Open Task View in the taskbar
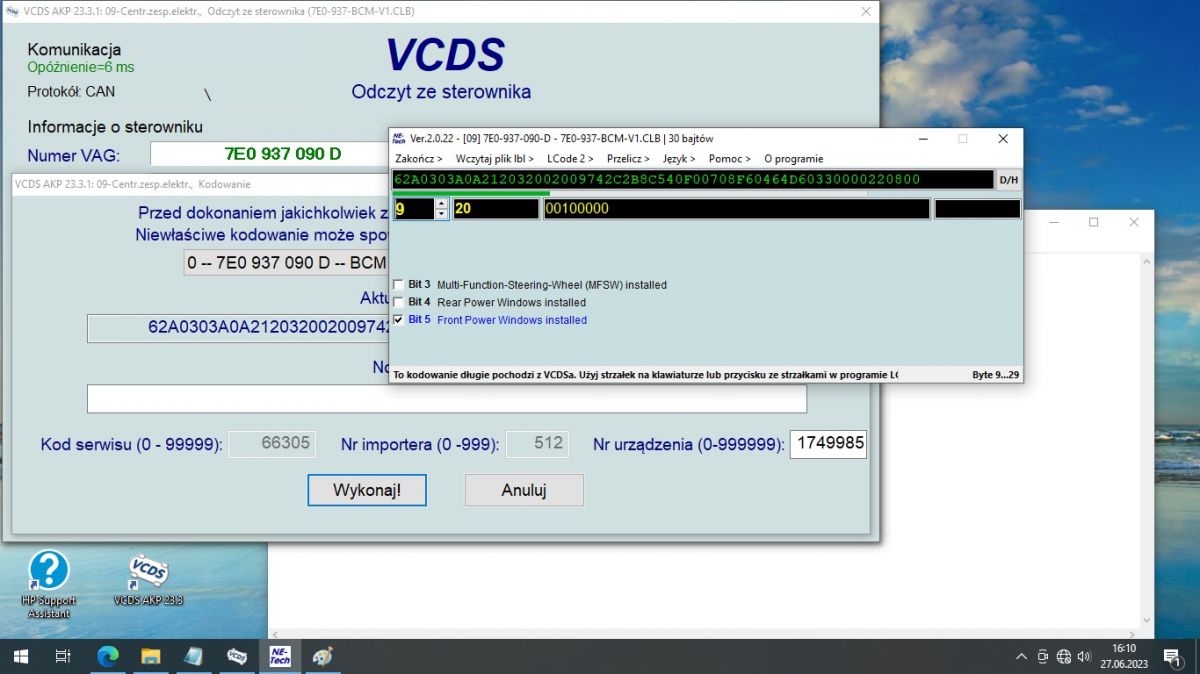The width and height of the screenshot is (1200, 674). tap(63, 656)
